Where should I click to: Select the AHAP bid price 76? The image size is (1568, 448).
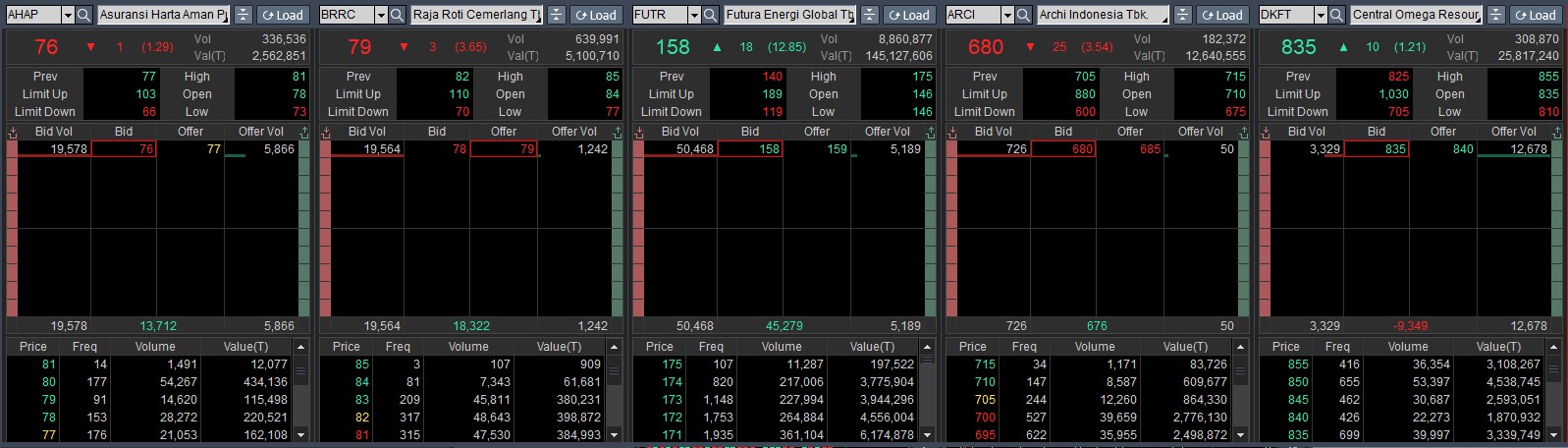(x=124, y=149)
